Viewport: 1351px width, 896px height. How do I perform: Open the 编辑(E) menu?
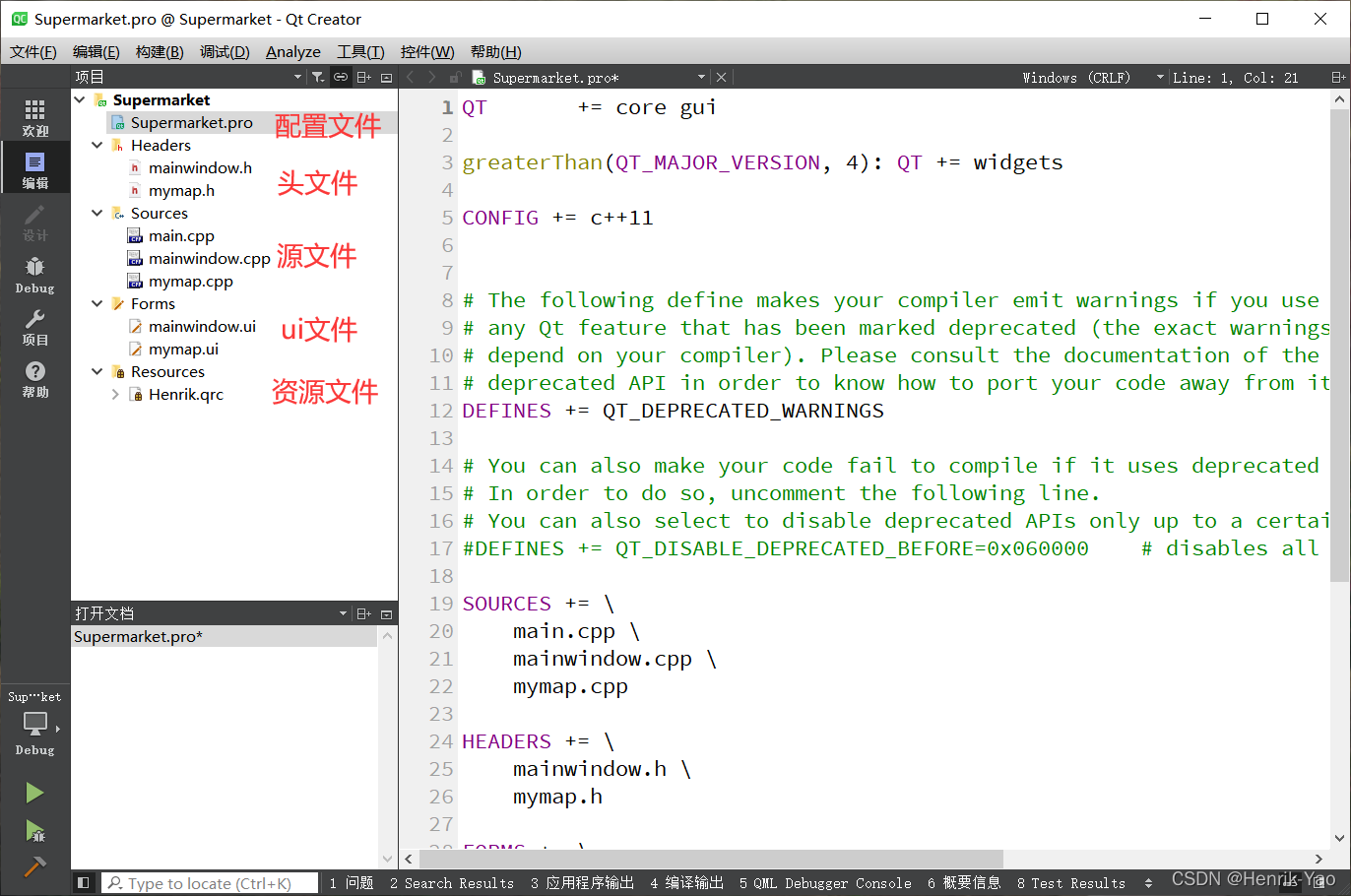(96, 52)
